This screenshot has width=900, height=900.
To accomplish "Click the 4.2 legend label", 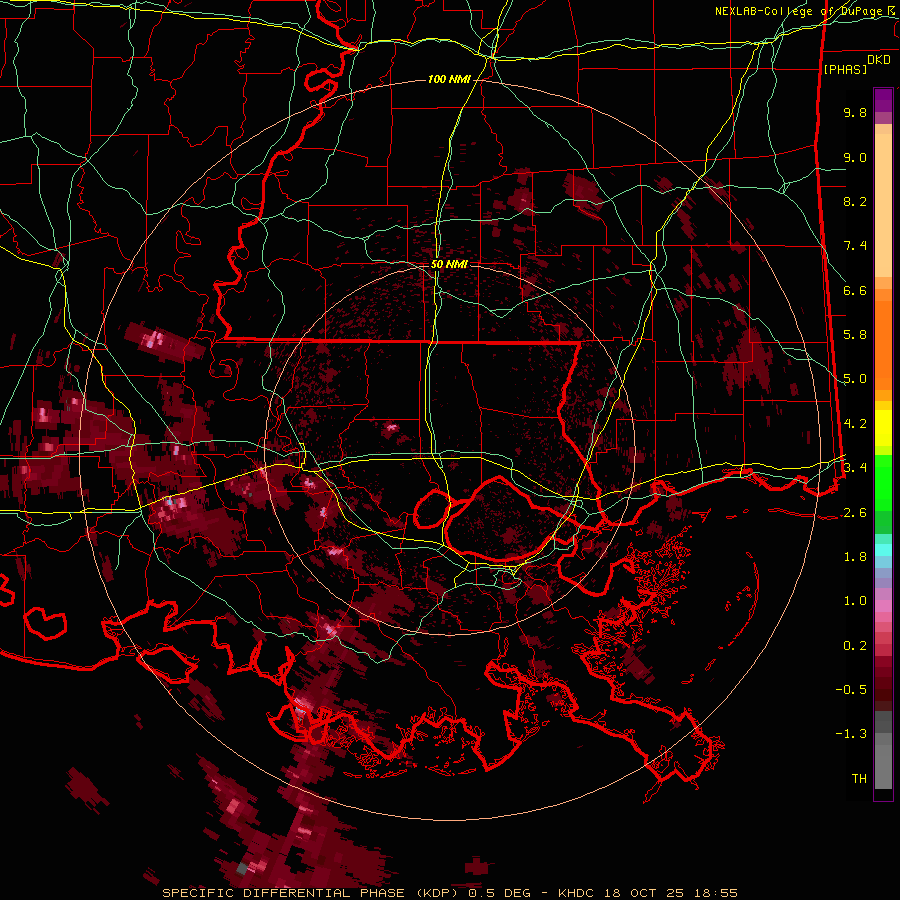I will click(x=855, y=424).
